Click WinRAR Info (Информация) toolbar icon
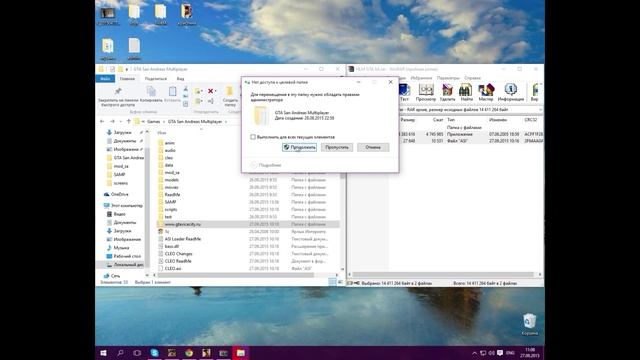This screenshot has width=640, height=360. pos(511,92)
